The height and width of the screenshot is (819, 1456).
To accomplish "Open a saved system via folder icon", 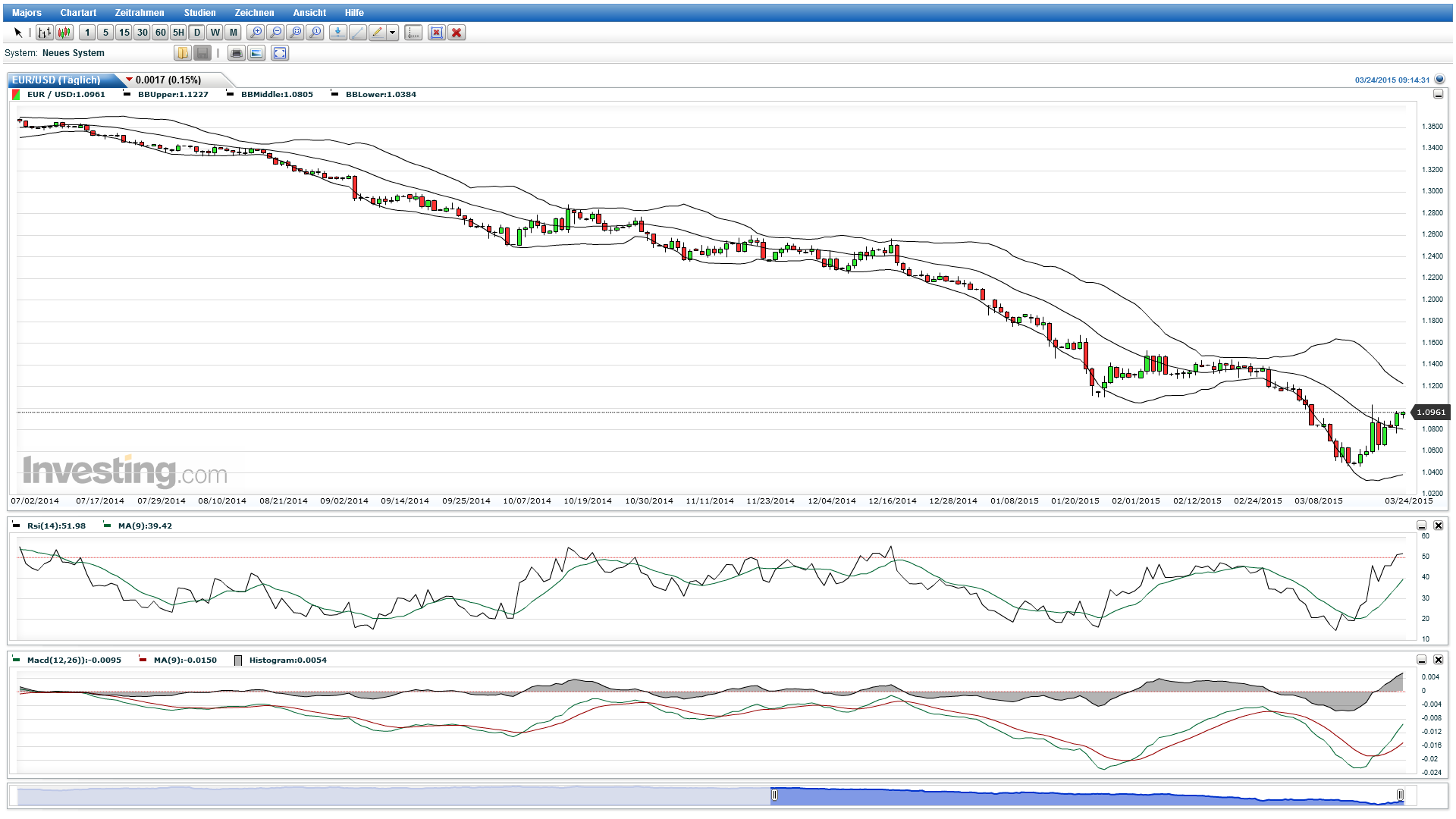I will click(182, 53).
